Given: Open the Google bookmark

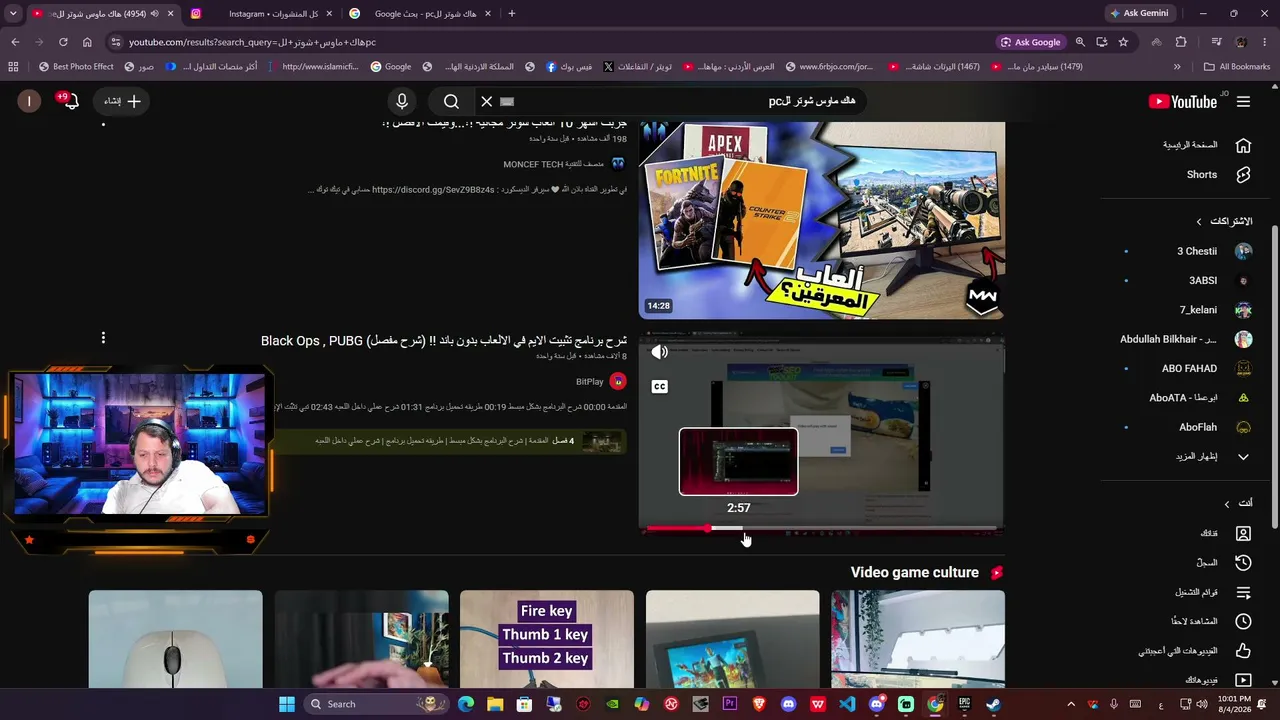Looking at the screenshot, I should [x=391, y=67].
